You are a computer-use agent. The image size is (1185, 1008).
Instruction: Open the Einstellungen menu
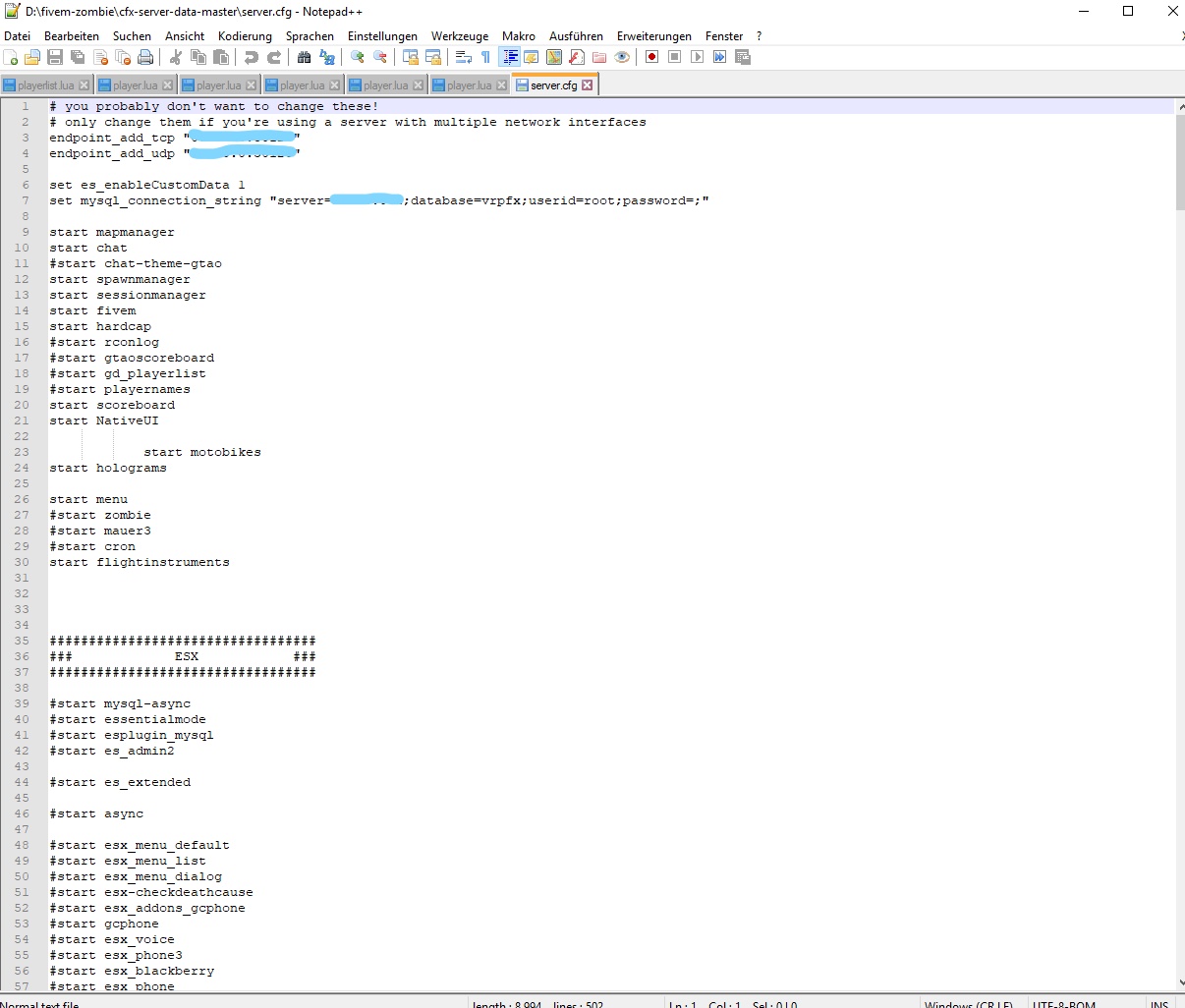[382, 36]
